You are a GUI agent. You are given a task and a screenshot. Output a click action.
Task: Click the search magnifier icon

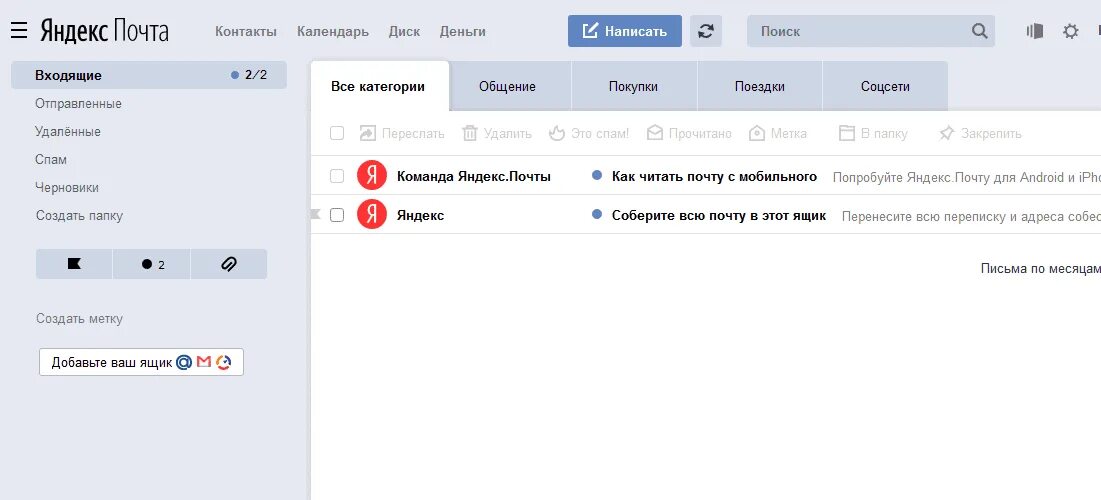coord(980,31)
